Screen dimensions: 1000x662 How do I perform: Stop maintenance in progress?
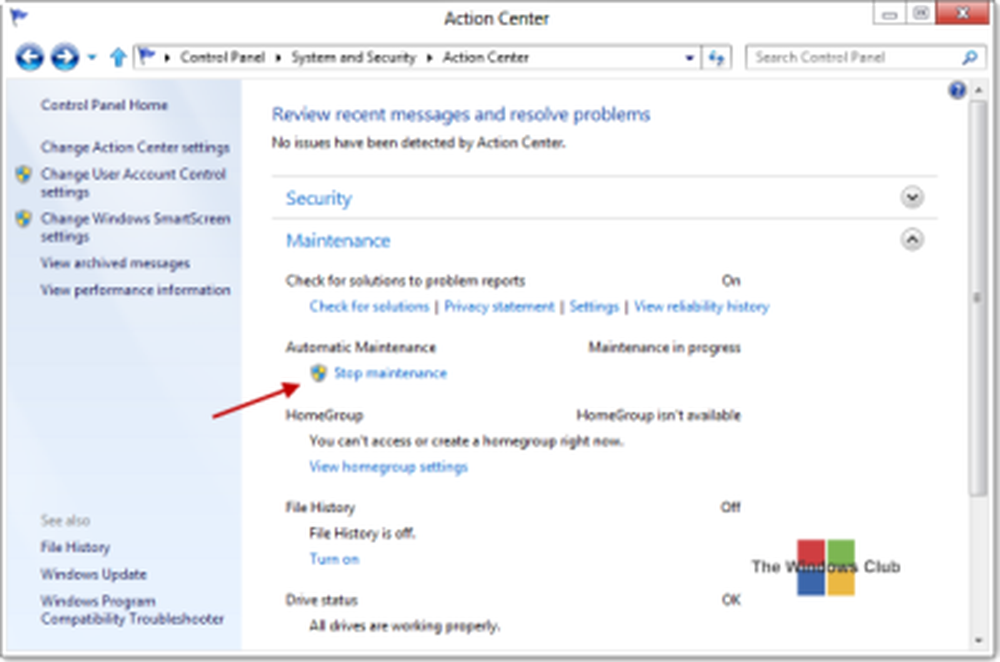[x=390, y=373]
